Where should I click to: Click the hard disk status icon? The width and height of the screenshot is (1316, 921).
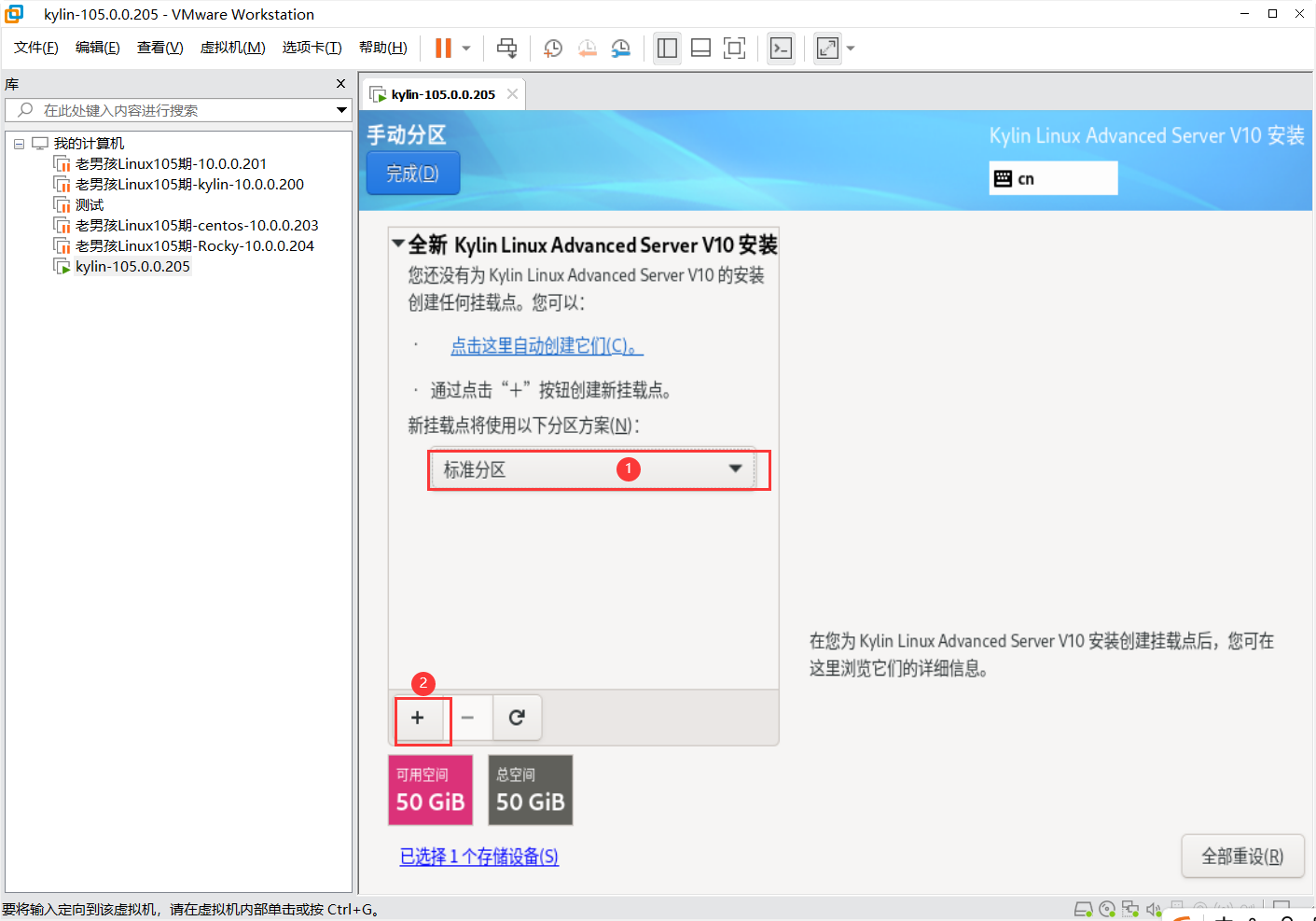point(1083,909)
